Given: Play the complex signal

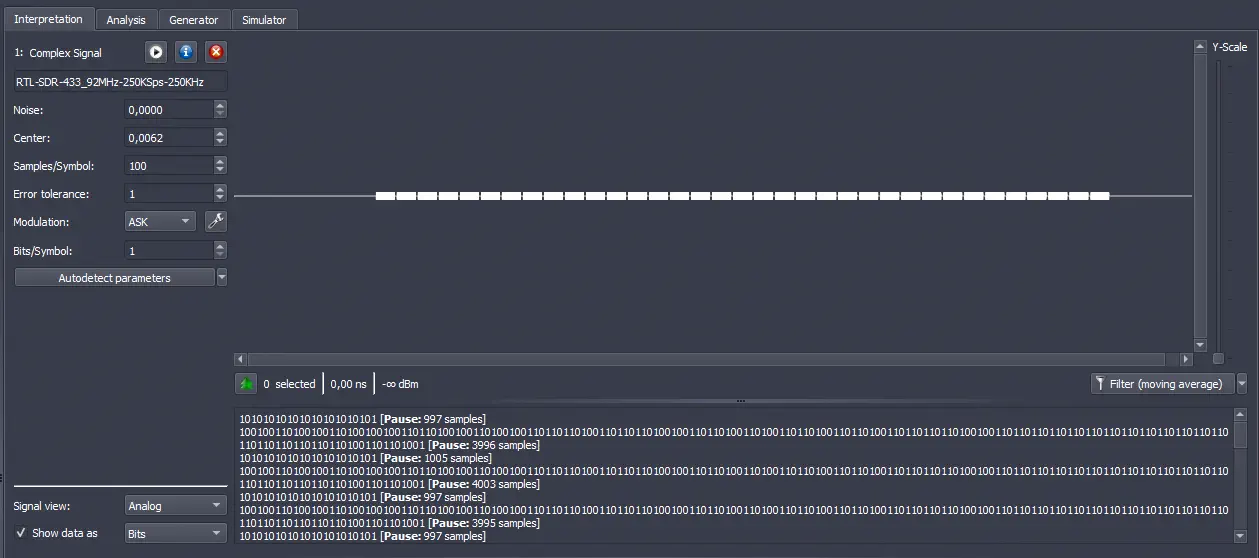Looking at the screenshot, I should point(156,52).
